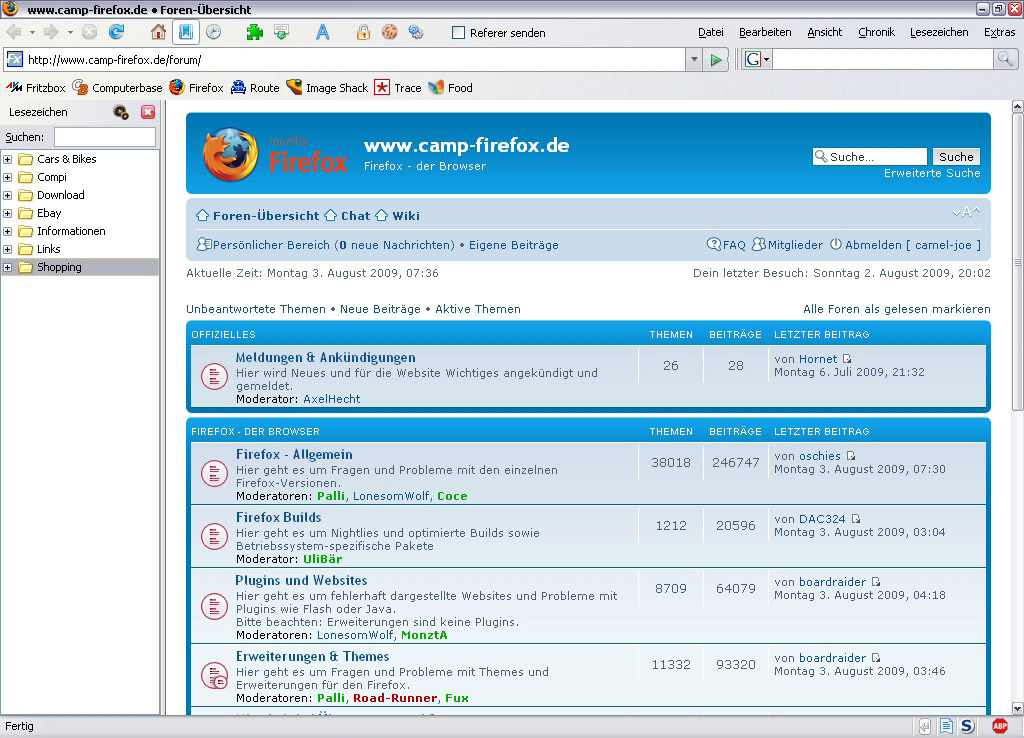Open the Image Shack bookmark
The height and width of the screenshot is (738, 1024).
point(327,88)
